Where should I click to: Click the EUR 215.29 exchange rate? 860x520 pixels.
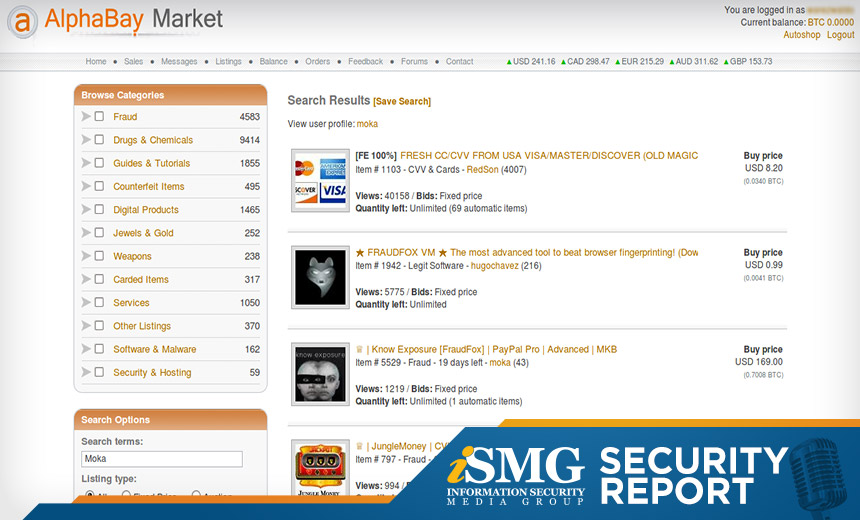tap(639, 61)
